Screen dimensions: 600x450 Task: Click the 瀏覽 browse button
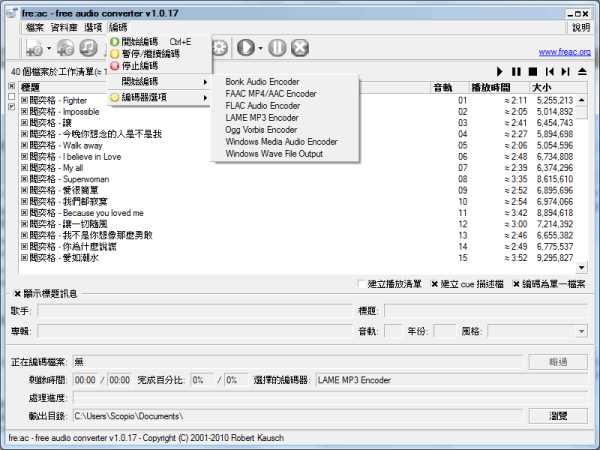click(x=558, y=416)
